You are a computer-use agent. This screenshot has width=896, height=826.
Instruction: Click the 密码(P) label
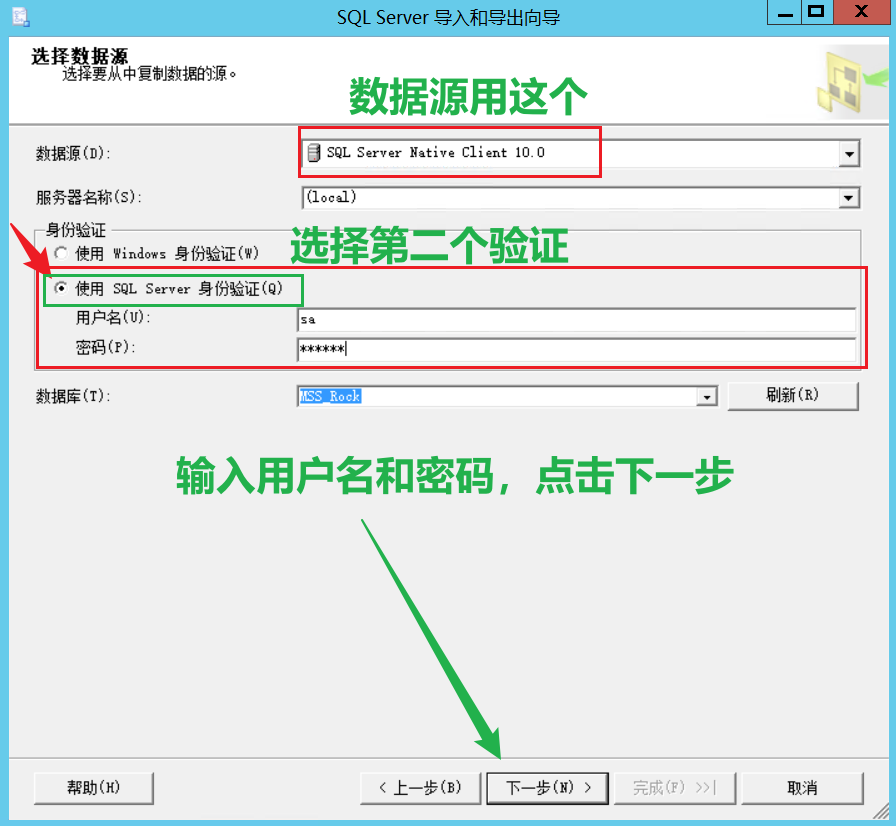tap(105, 347)
